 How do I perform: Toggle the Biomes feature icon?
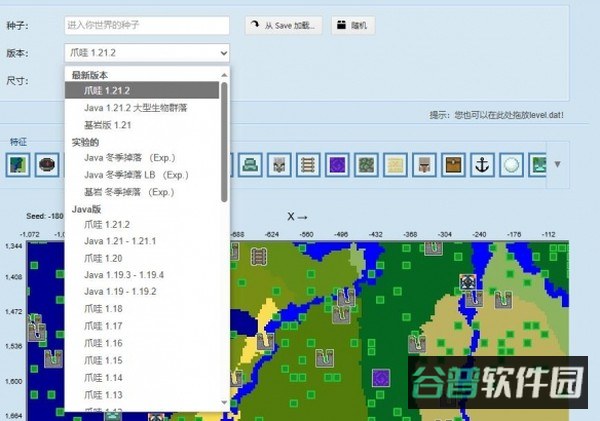[x=18, y=165]
